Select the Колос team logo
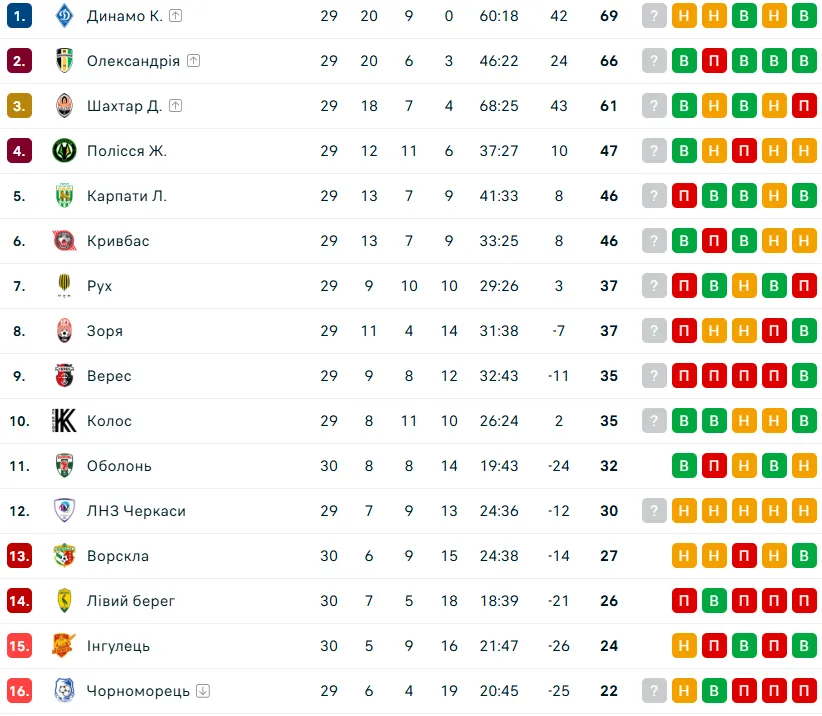This screenshot has height=716, width=822. coord(64,421)
